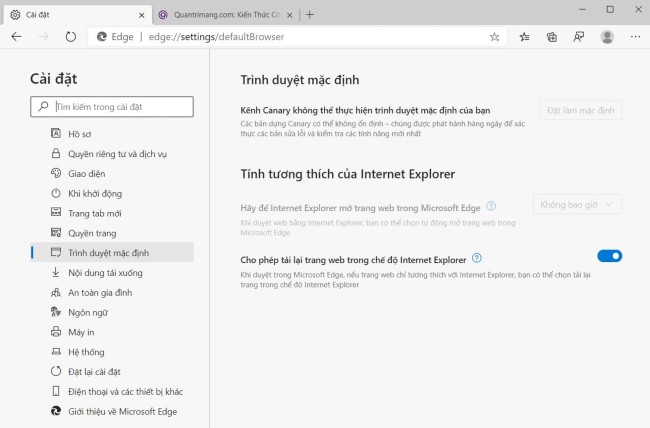Focus the address bar URL
The width and height of the screenshot is (650, 428).
click(x=216, y=37)
